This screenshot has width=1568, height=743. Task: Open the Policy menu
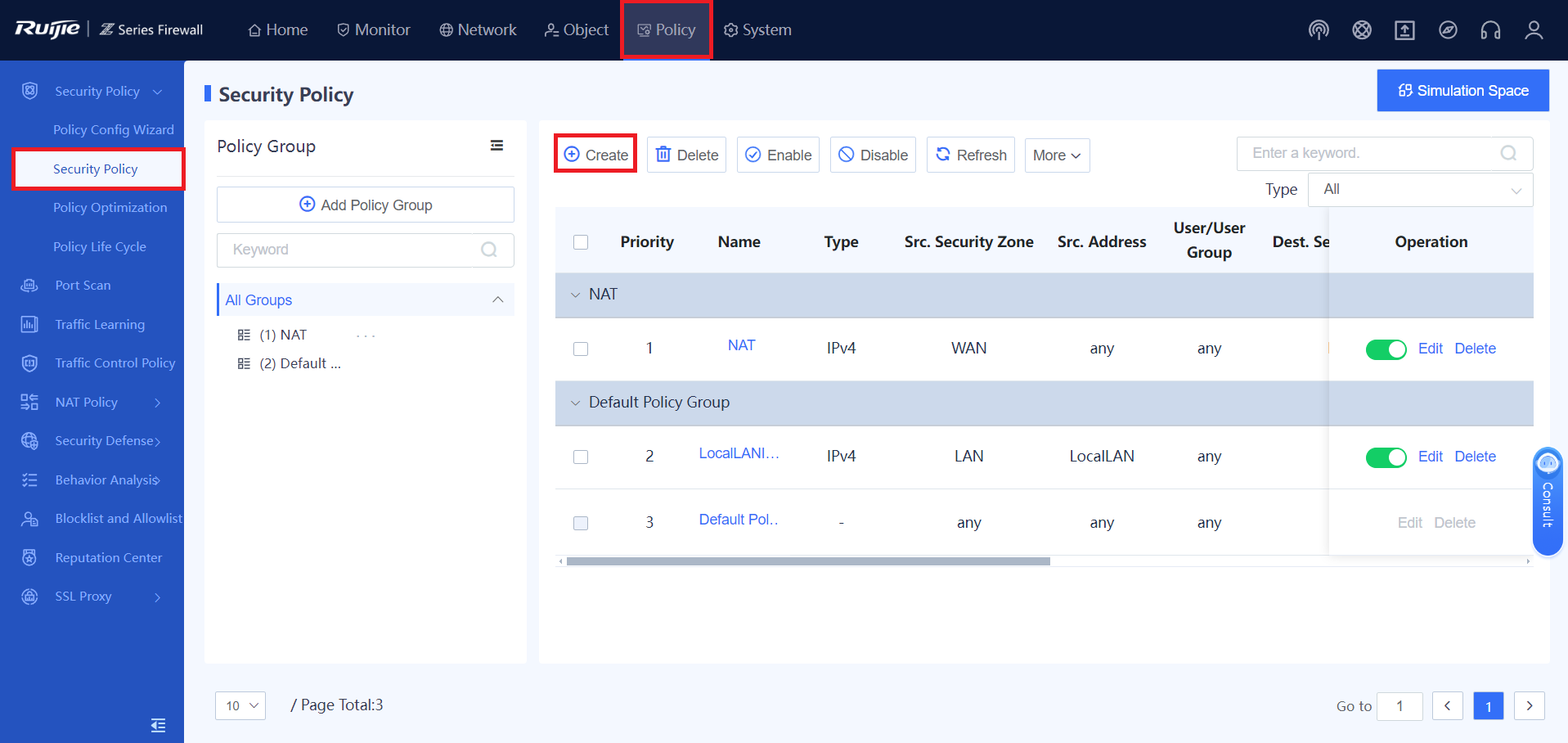[x=667, y=30]
